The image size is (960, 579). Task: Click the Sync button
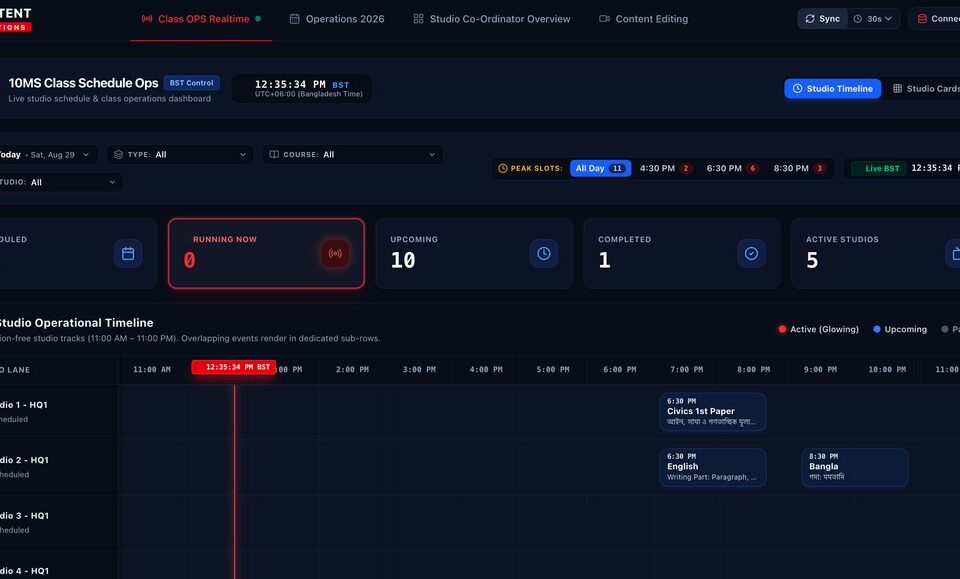[x=822, y=19]
